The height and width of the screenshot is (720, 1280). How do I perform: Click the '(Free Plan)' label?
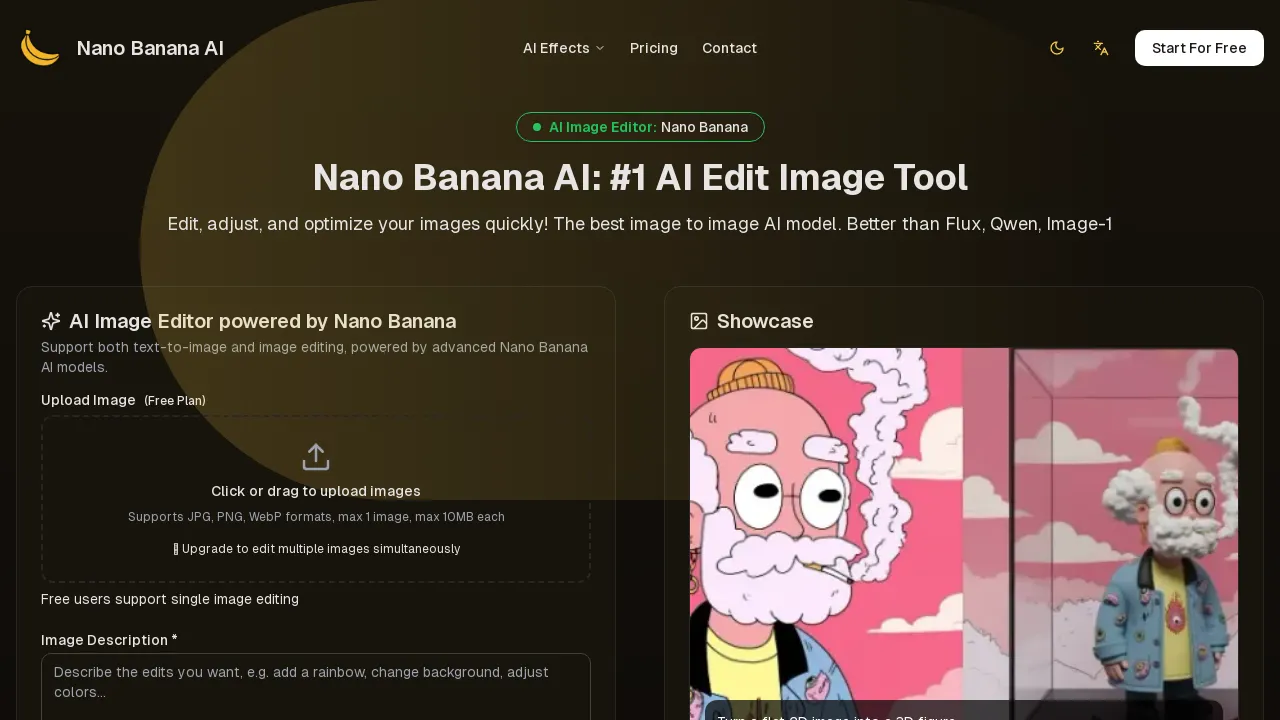click(175, 401)
